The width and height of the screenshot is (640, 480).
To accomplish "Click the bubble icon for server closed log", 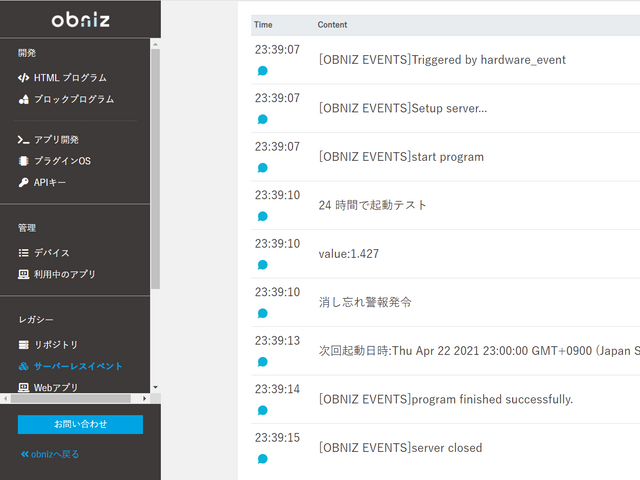I will [x=262, y=459].
